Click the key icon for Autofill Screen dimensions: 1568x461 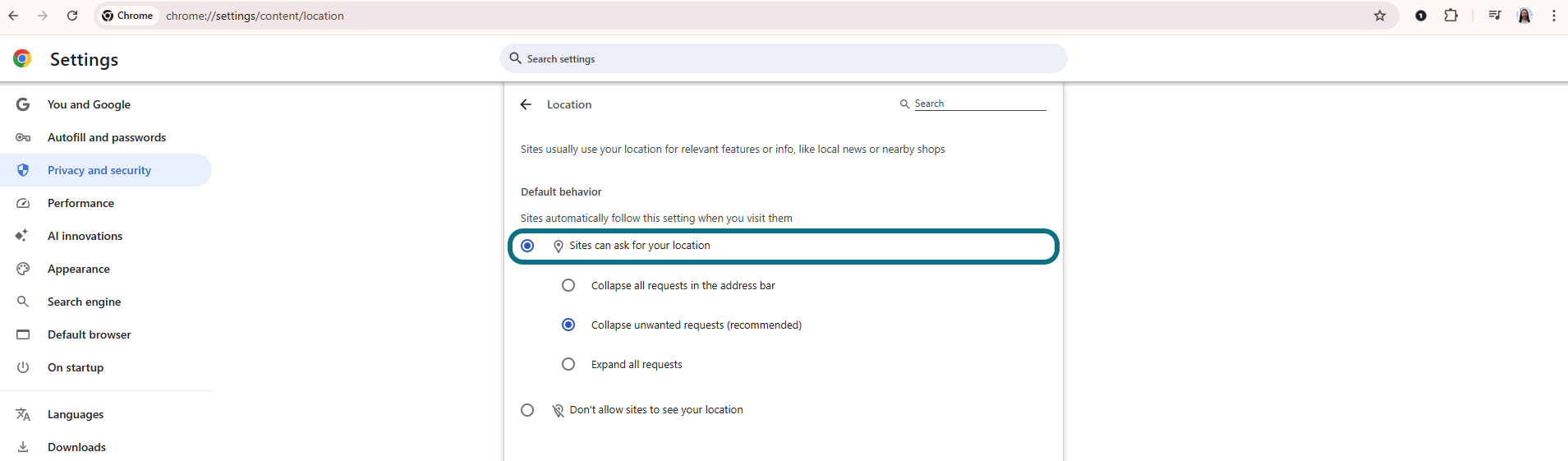tap(23, 137)
